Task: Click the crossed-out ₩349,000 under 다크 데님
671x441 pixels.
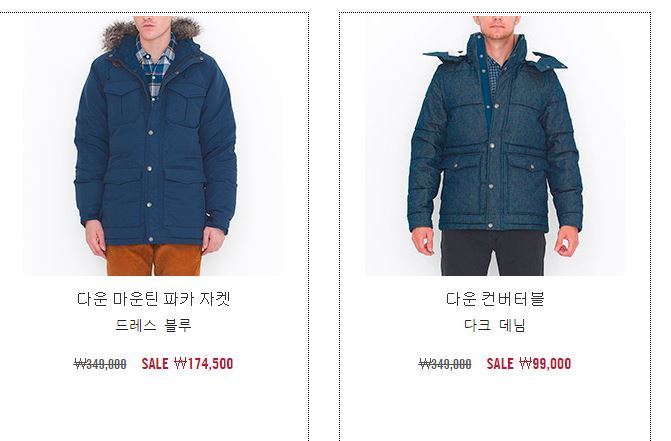Action: click(445, 364)
